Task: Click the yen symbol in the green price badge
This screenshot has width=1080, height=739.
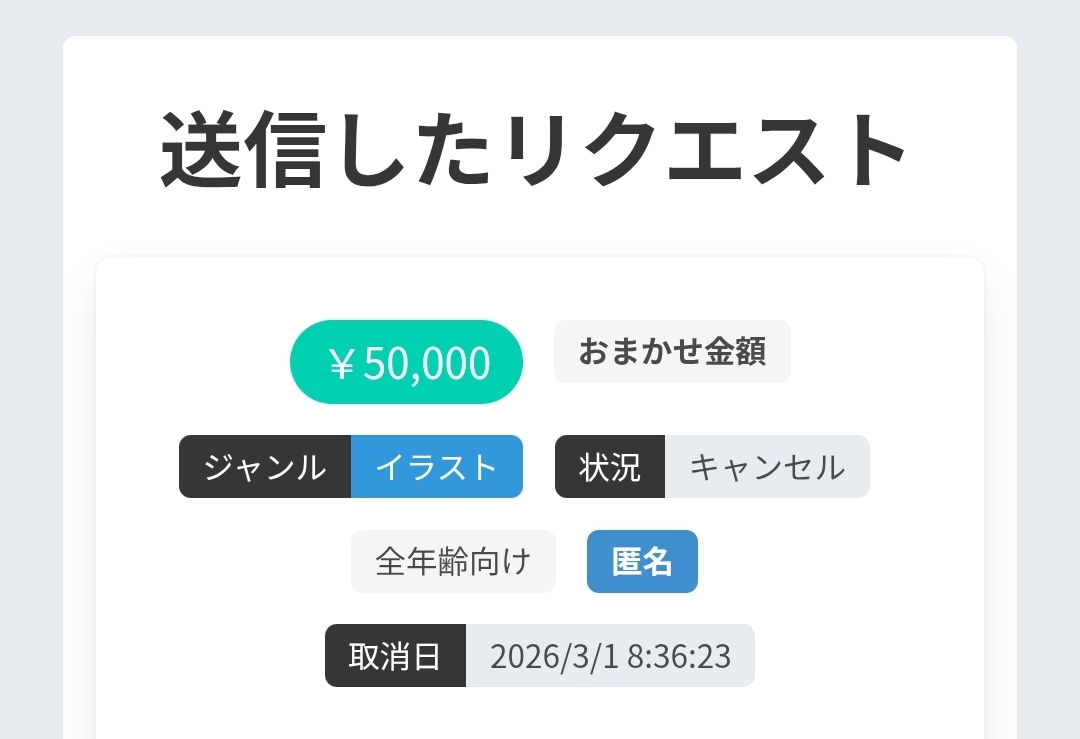Action: pyautogui.click(x=341, y=364)
